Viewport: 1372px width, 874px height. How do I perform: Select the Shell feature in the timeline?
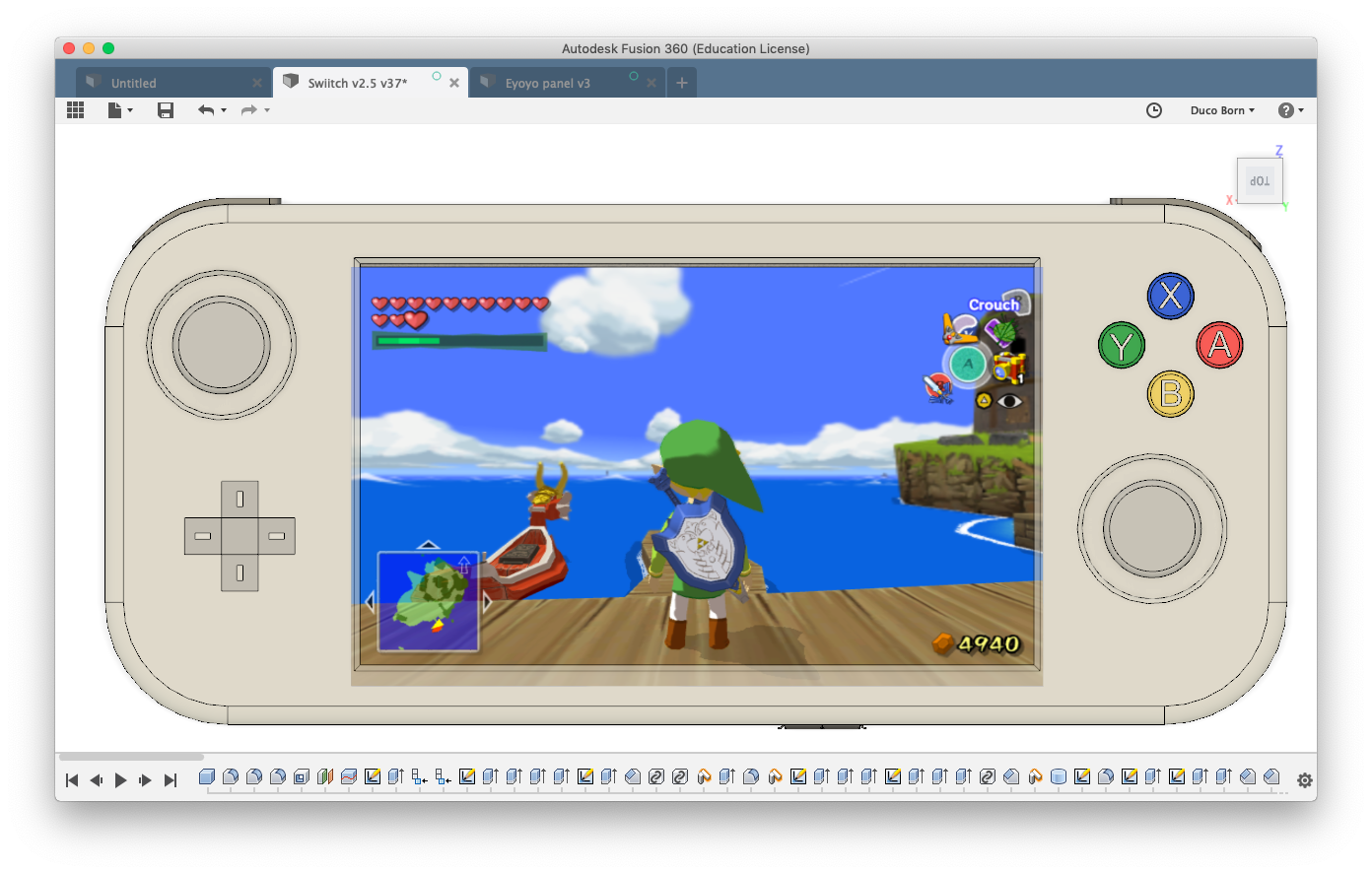click(302, 776)
